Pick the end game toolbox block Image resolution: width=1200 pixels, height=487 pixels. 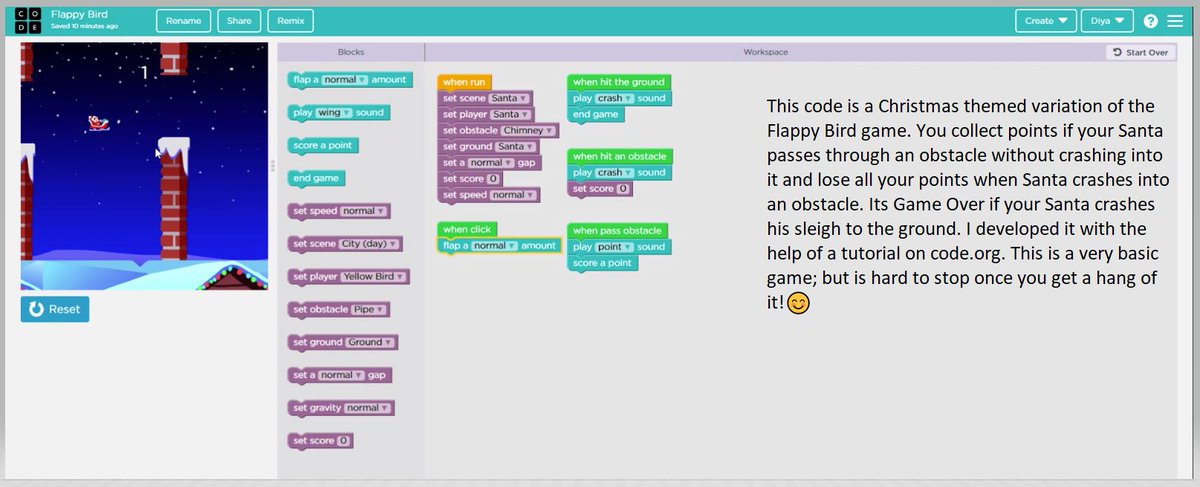click(x=314, y=179)
